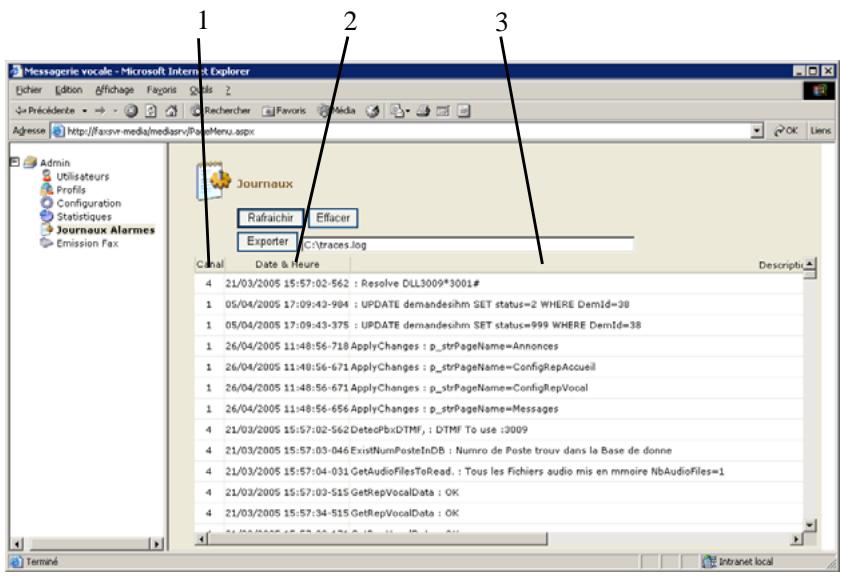Click the Stop icon in the toolbar
Screen dimensions: 843x576
(x=131, y=111)
